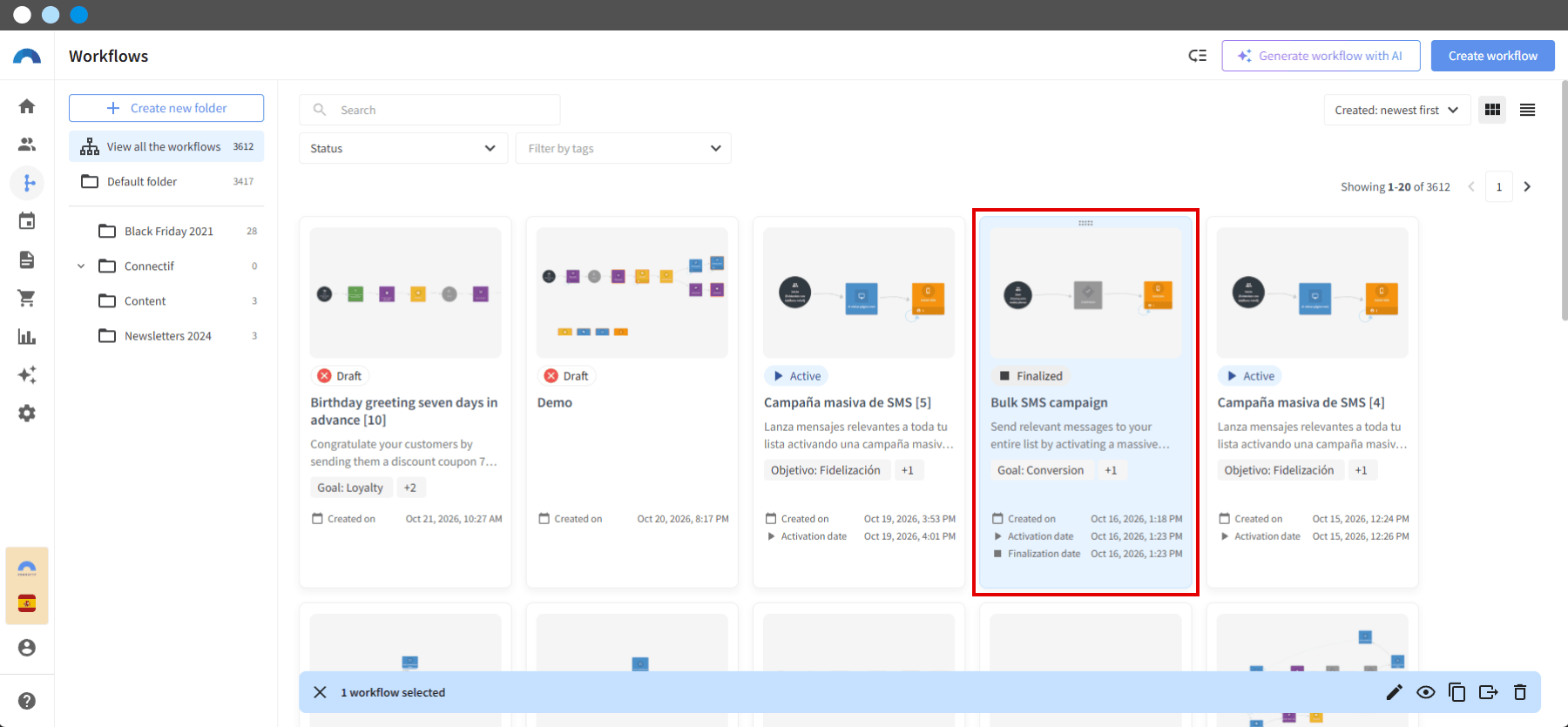The image size is (1568, 727).
Task: Select the Workflows branch icon in sidebar
Action: click(x=27, y=183)
